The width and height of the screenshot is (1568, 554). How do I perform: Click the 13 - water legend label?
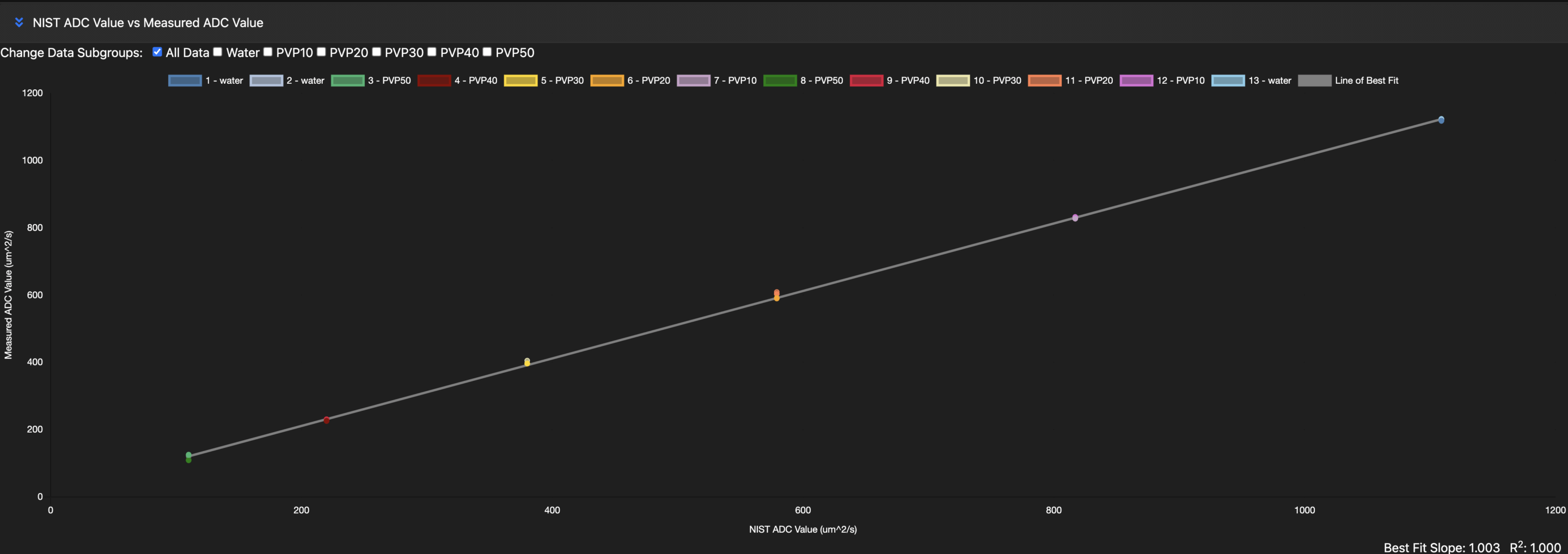pos(1269,81)
